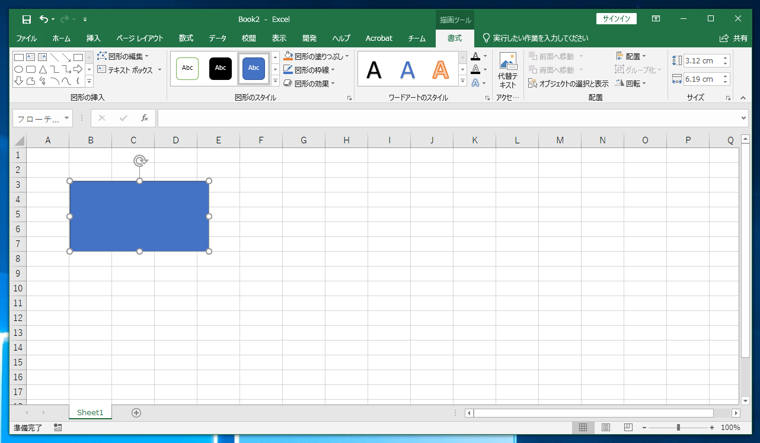Click the blue rectangle shape
The image size is (760, 443).
pos(140,216)
